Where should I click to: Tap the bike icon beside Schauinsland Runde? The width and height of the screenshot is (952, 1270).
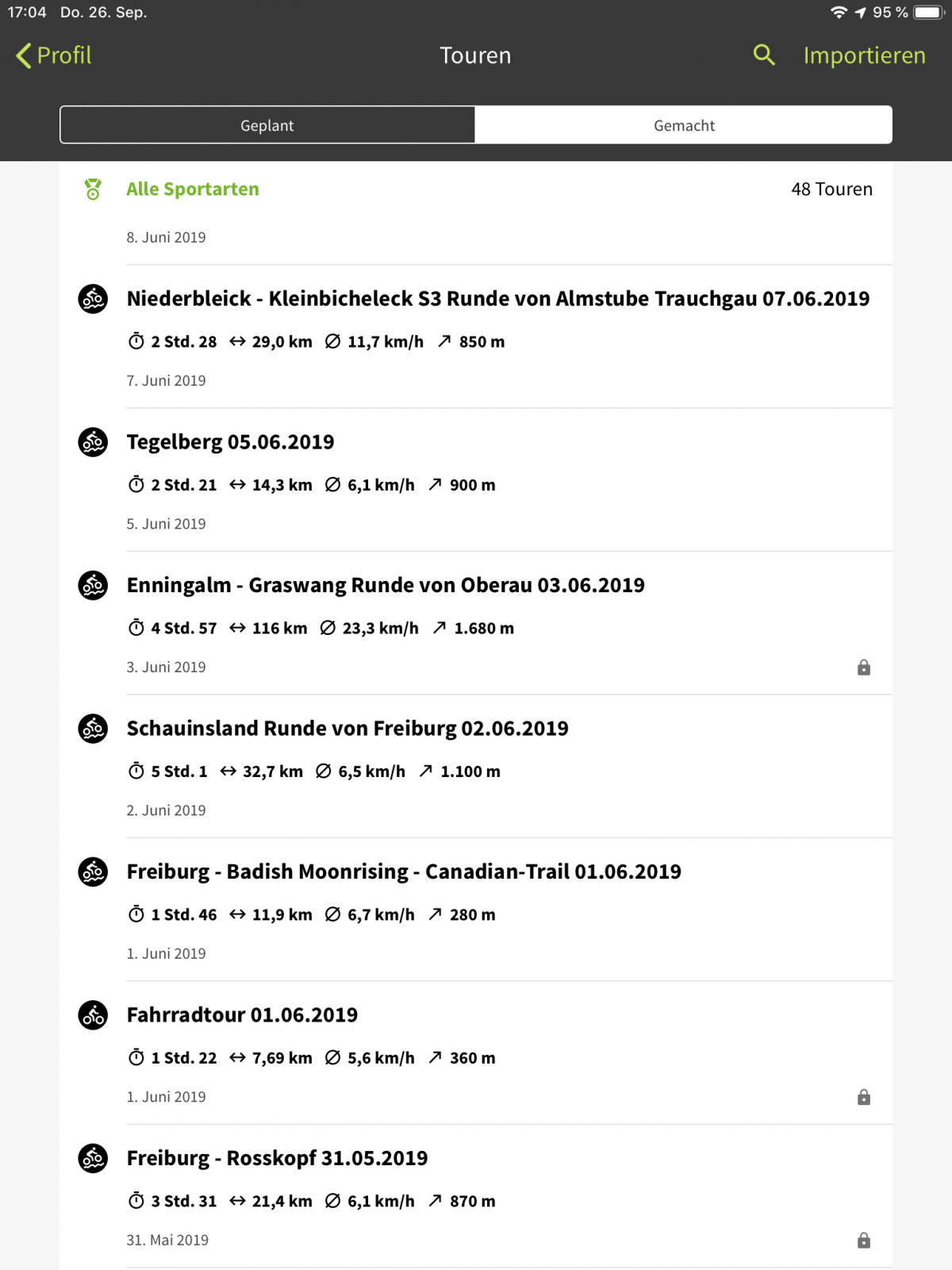(93, 729)
